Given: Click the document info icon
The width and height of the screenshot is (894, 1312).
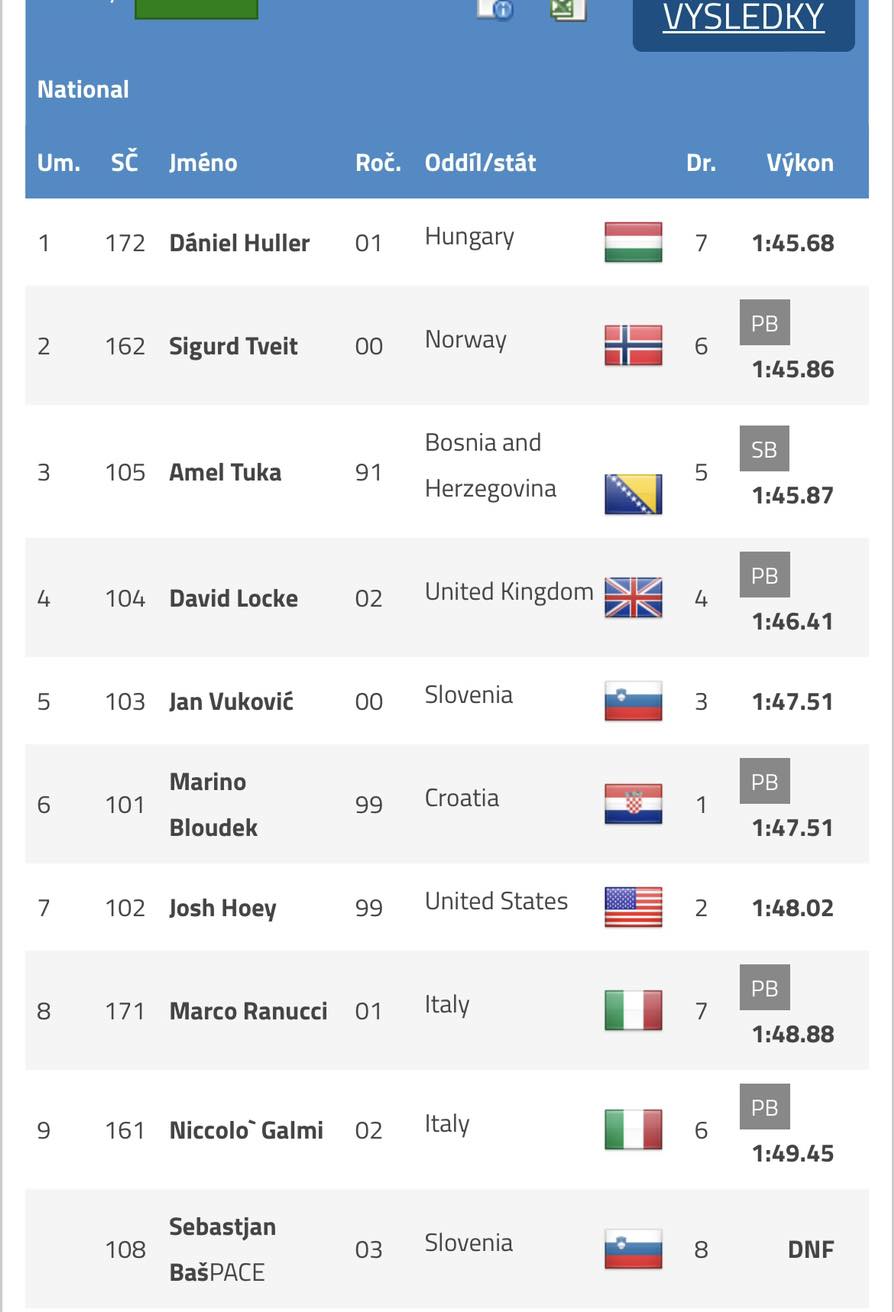Looking at the screenshot, I should [x=494, y=9].
